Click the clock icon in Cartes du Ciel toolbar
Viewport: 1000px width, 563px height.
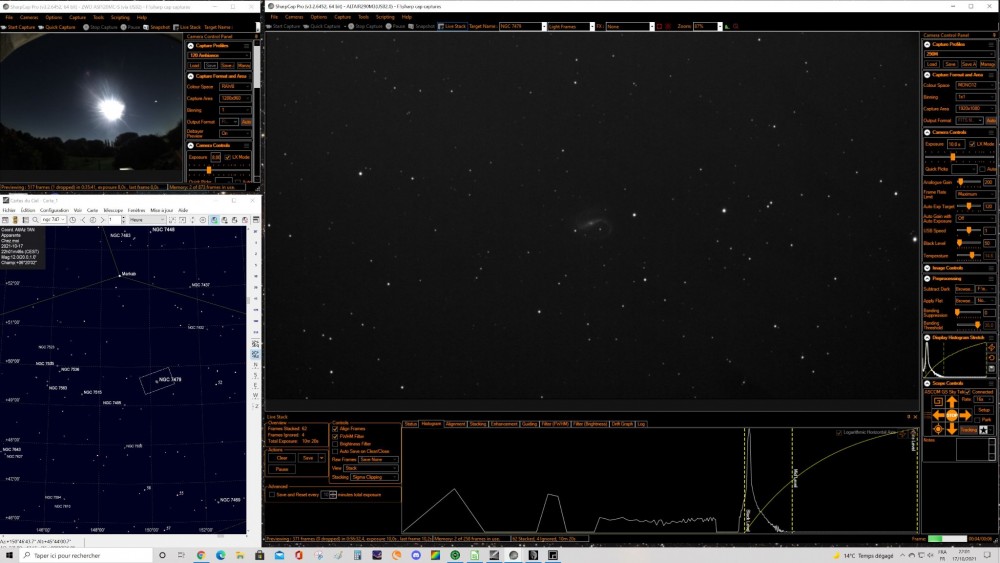pos(73,220)
